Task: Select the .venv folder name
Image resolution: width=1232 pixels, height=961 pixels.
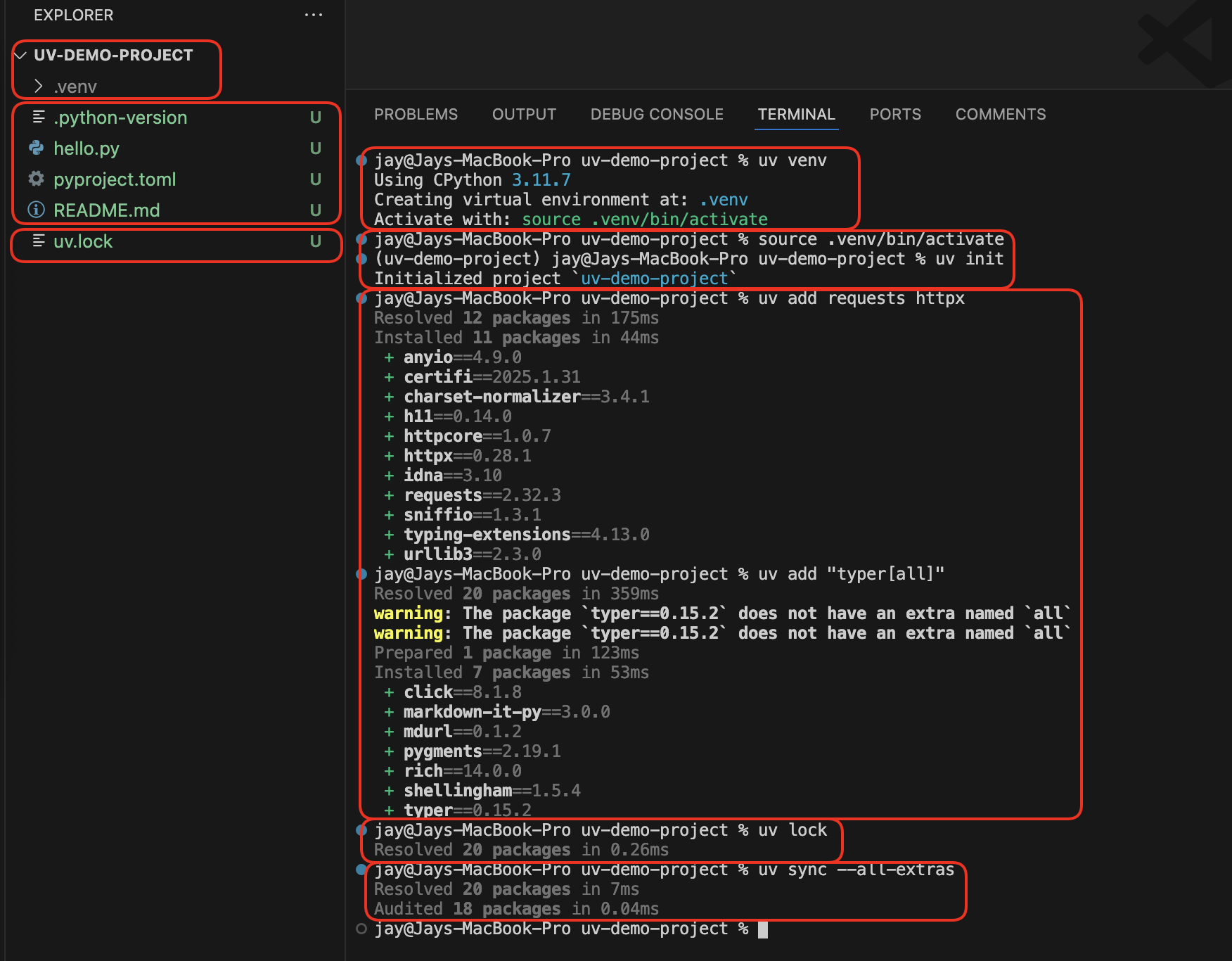Action: (x=75, y=87)
